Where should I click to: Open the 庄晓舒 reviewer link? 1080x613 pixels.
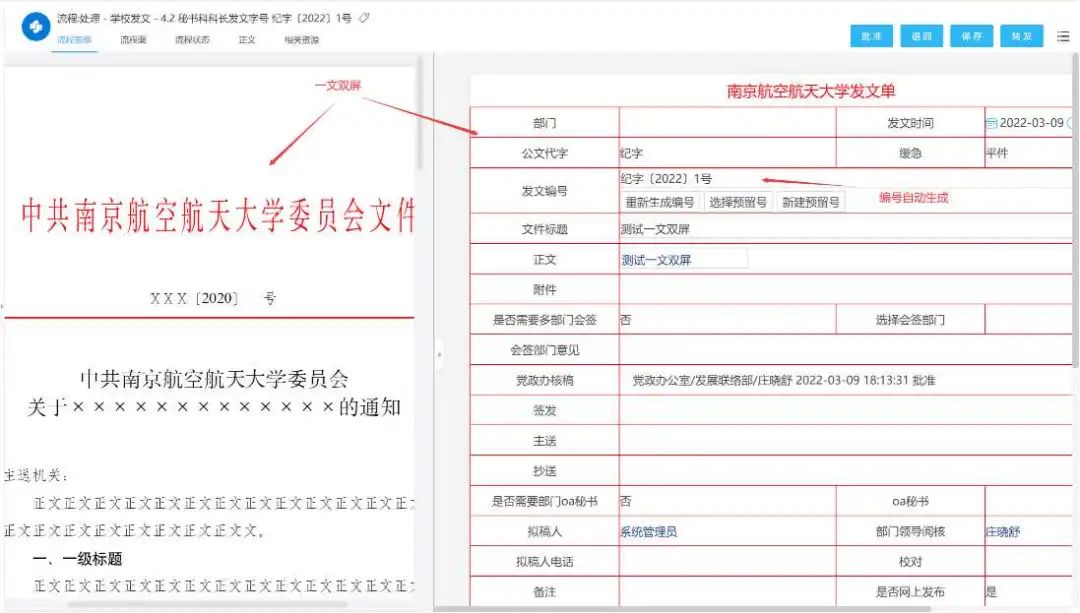point(1003,532)
